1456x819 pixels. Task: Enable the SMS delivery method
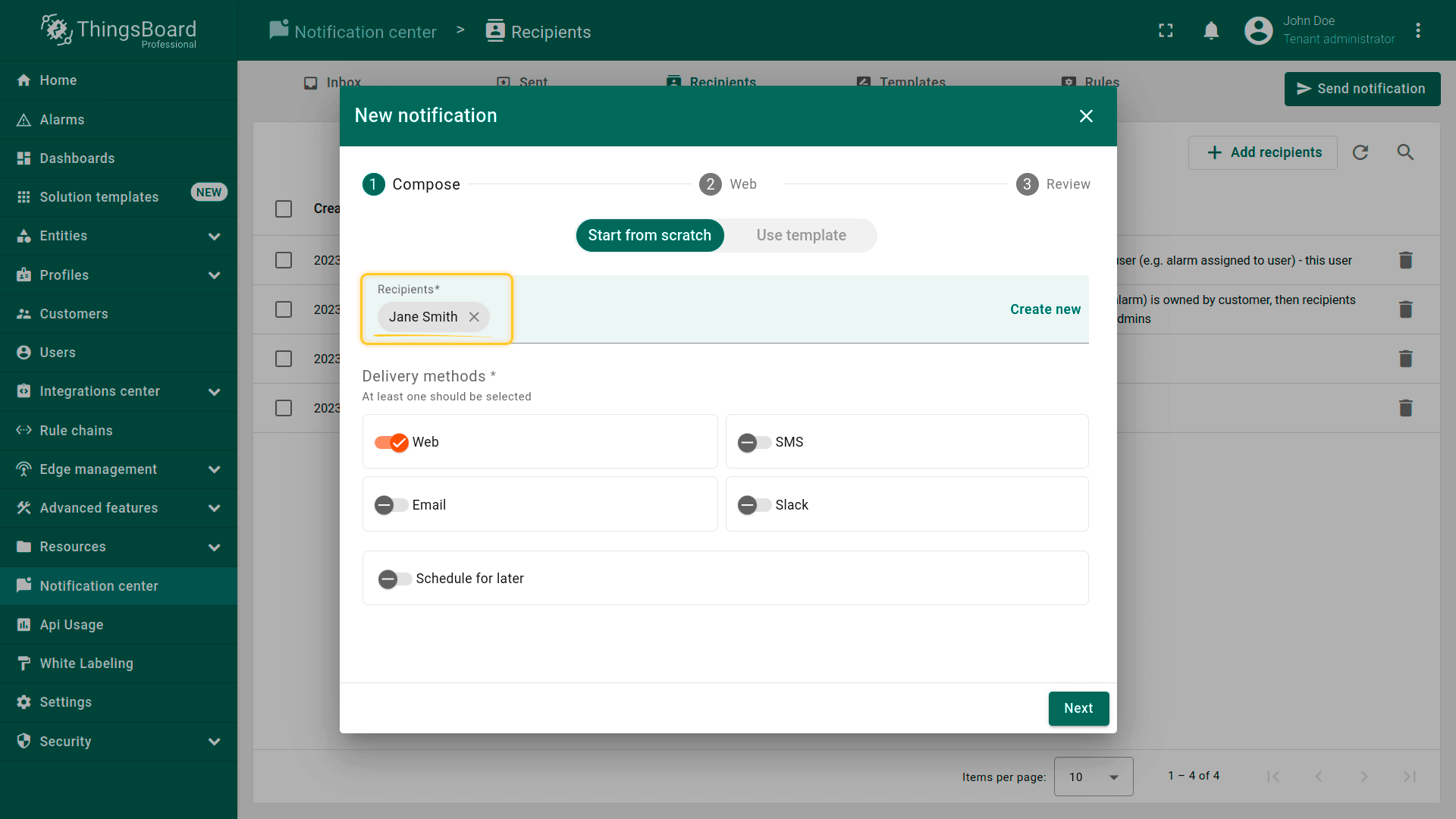click(755, 442)
